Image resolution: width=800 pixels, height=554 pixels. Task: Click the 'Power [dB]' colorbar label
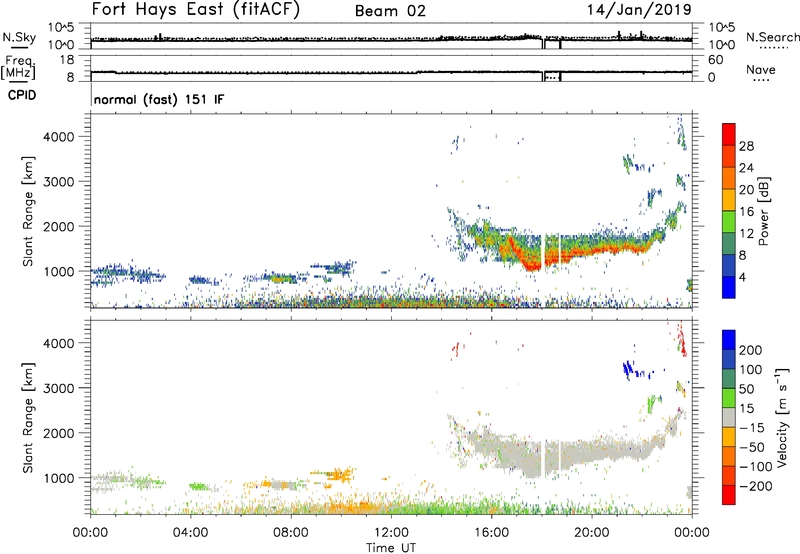pyautogui.click(x=763, y=211)
